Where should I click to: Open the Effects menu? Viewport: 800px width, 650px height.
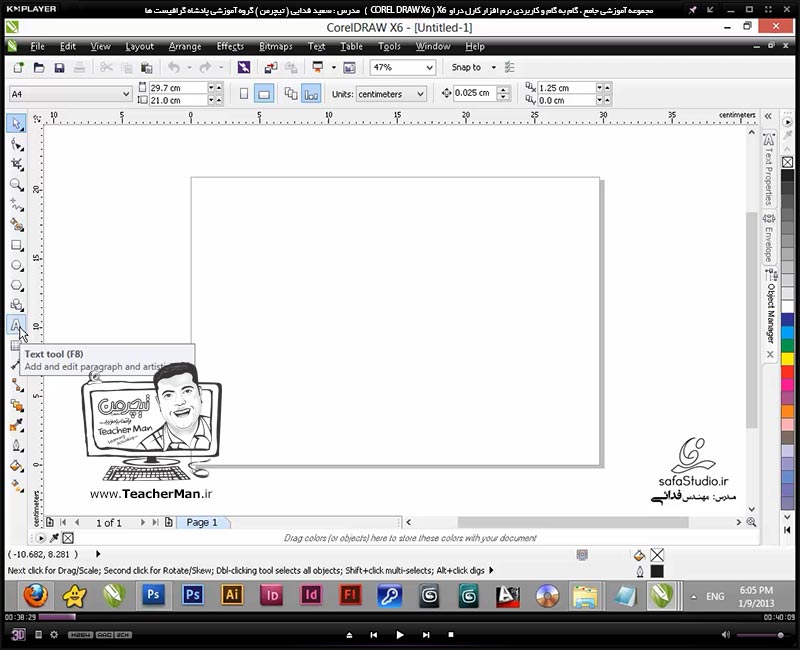[230, 46]
